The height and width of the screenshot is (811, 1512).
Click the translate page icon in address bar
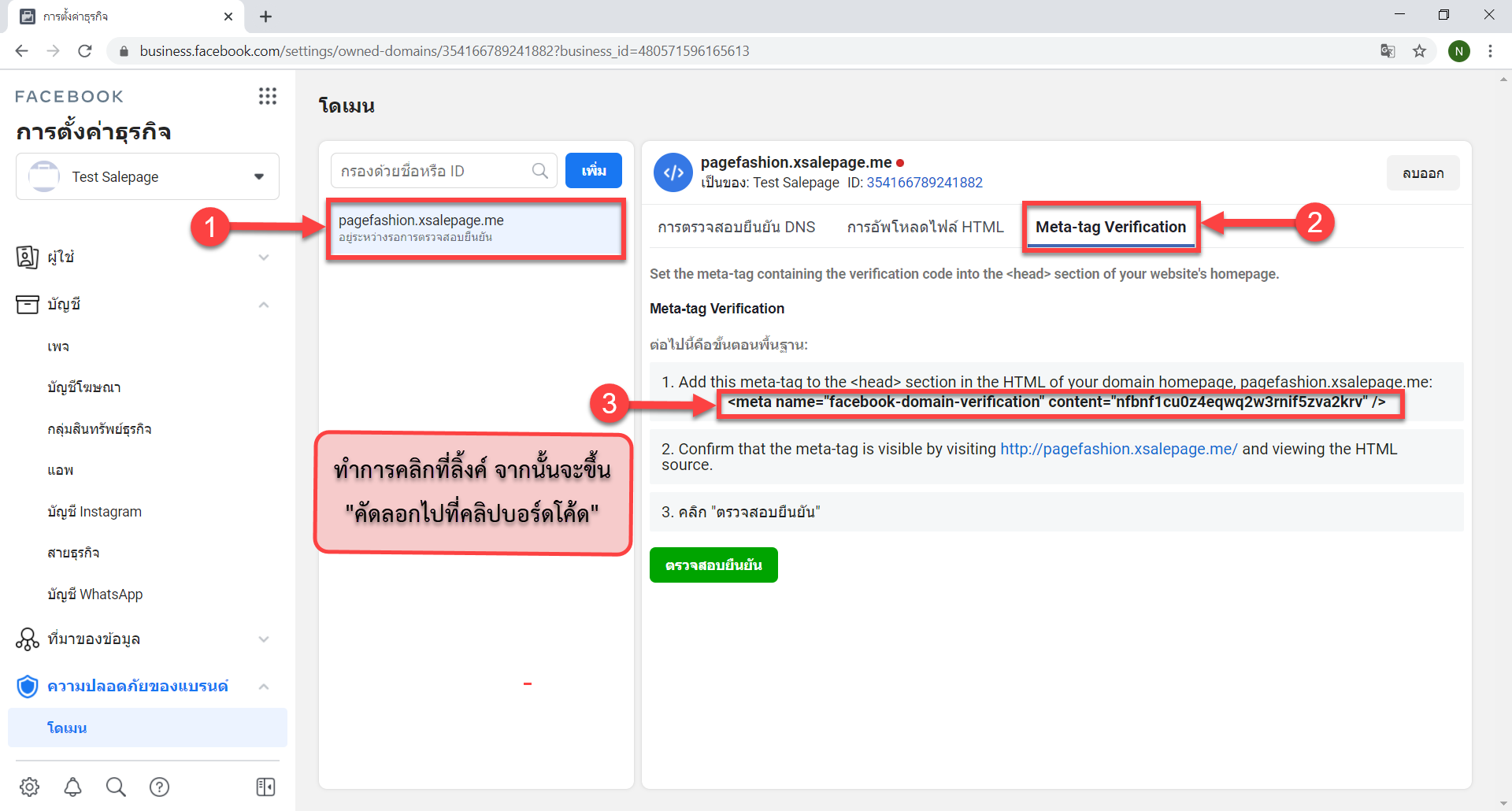pos(1388,51)
